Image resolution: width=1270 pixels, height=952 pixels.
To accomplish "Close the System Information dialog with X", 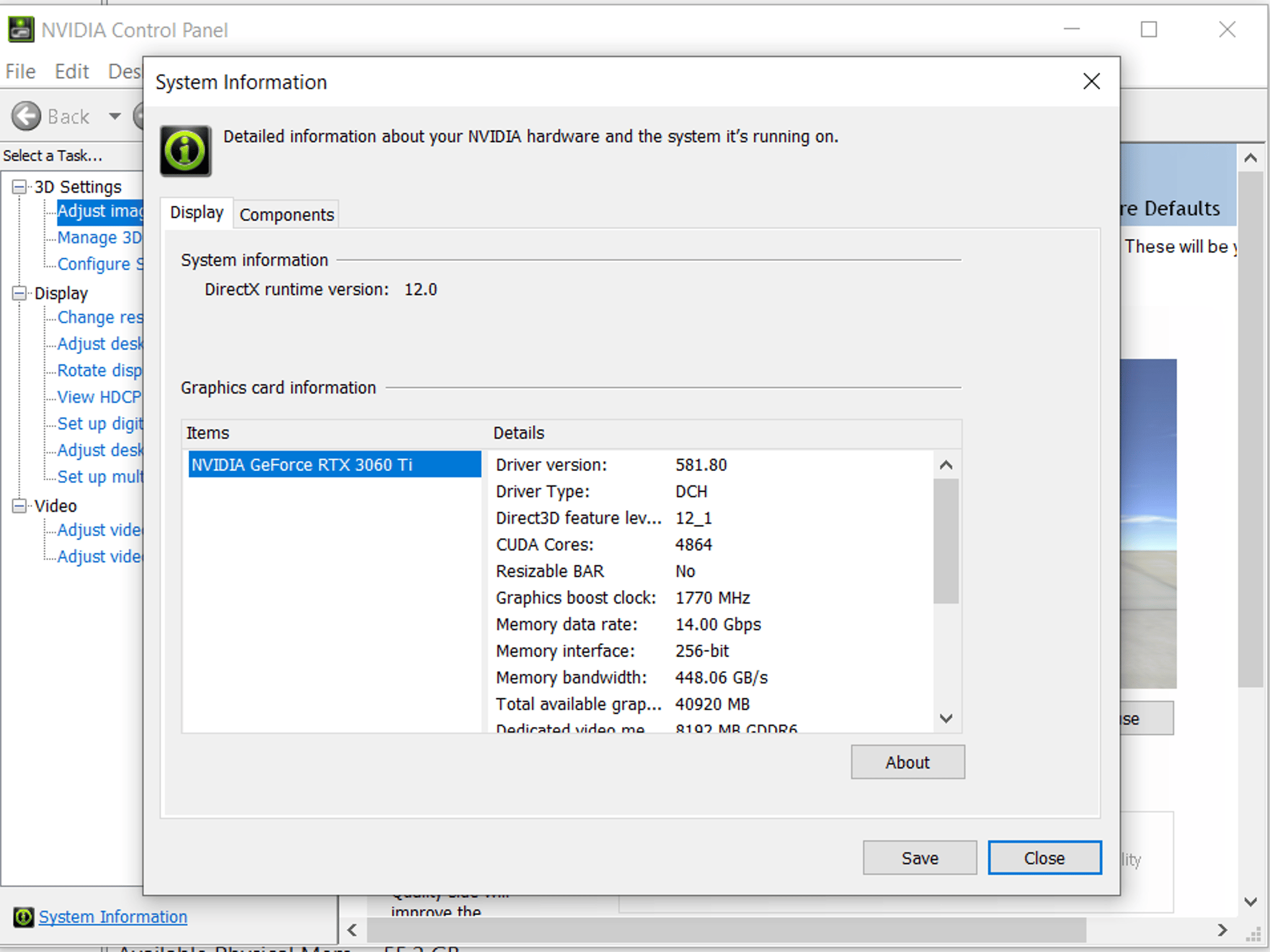I will 1091,81.
